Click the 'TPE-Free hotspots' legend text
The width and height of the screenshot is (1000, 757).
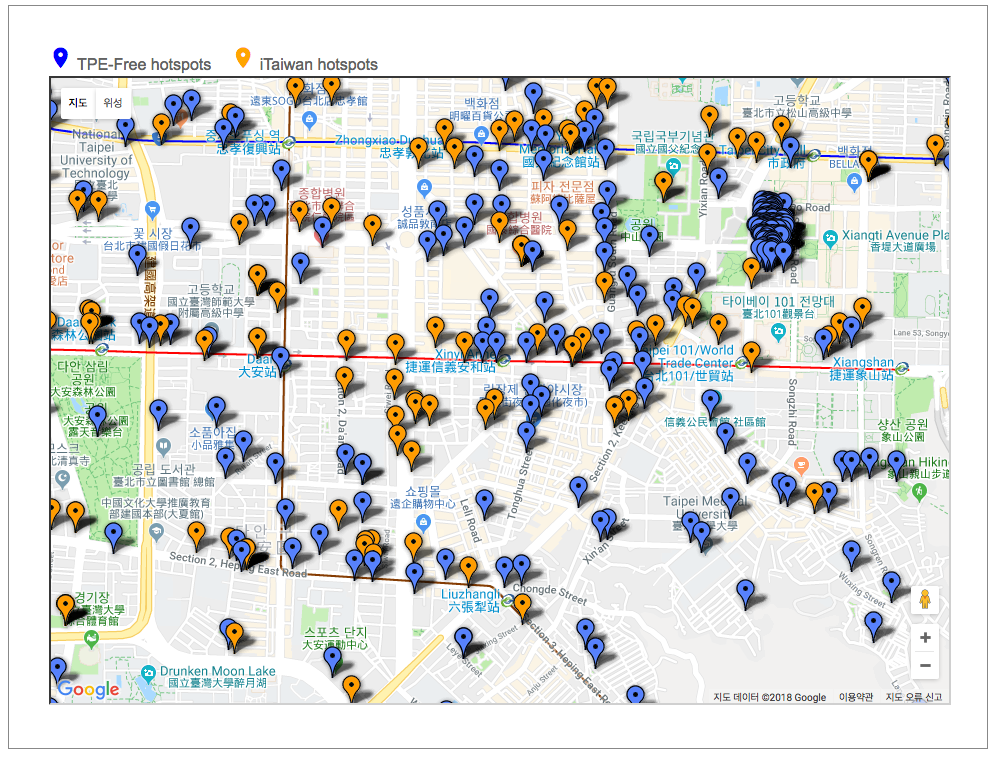[144, 64]
